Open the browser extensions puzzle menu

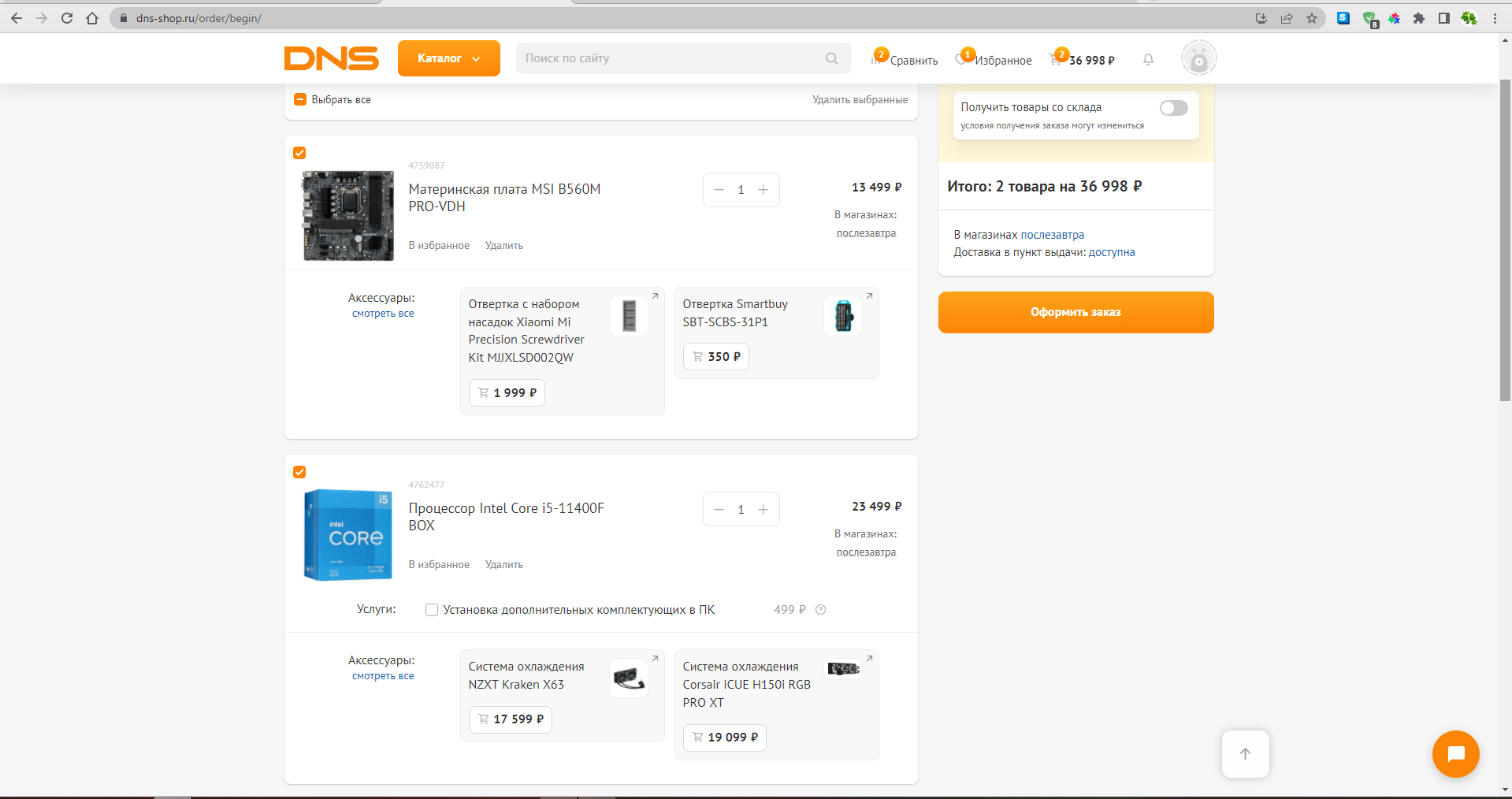[x=1419, y=18]
